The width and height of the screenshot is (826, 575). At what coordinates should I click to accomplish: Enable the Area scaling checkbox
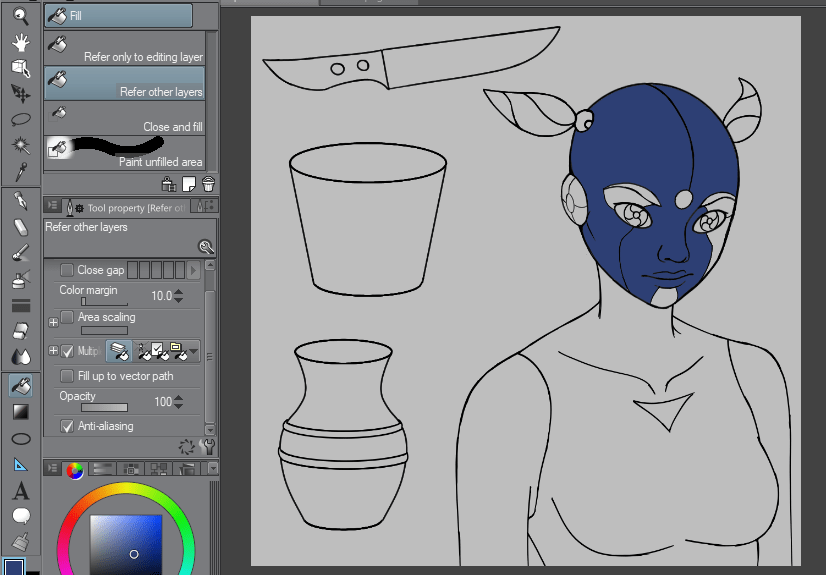tap(67, 317)
